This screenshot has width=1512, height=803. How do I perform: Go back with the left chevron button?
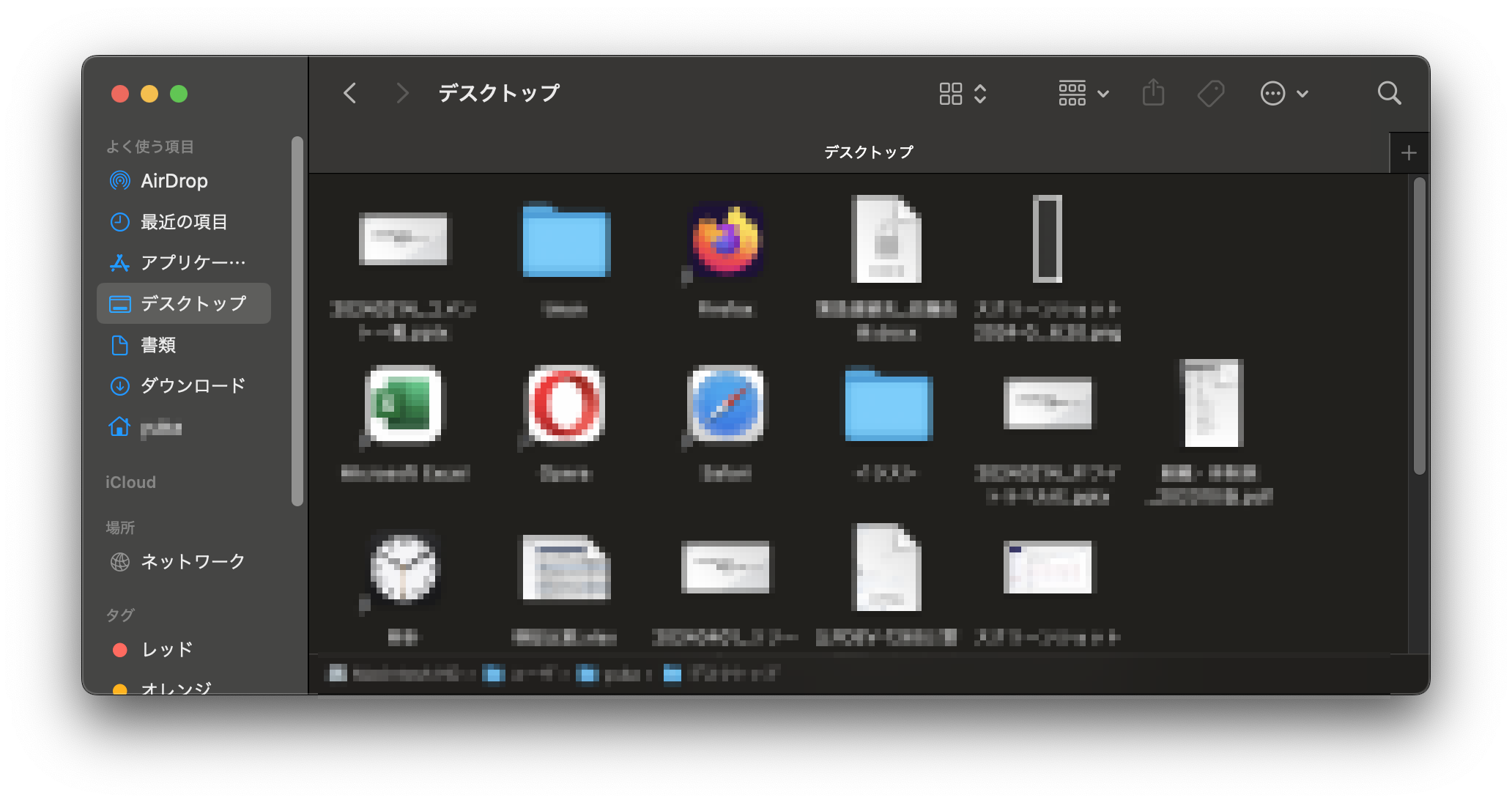[x=350, y=93]
